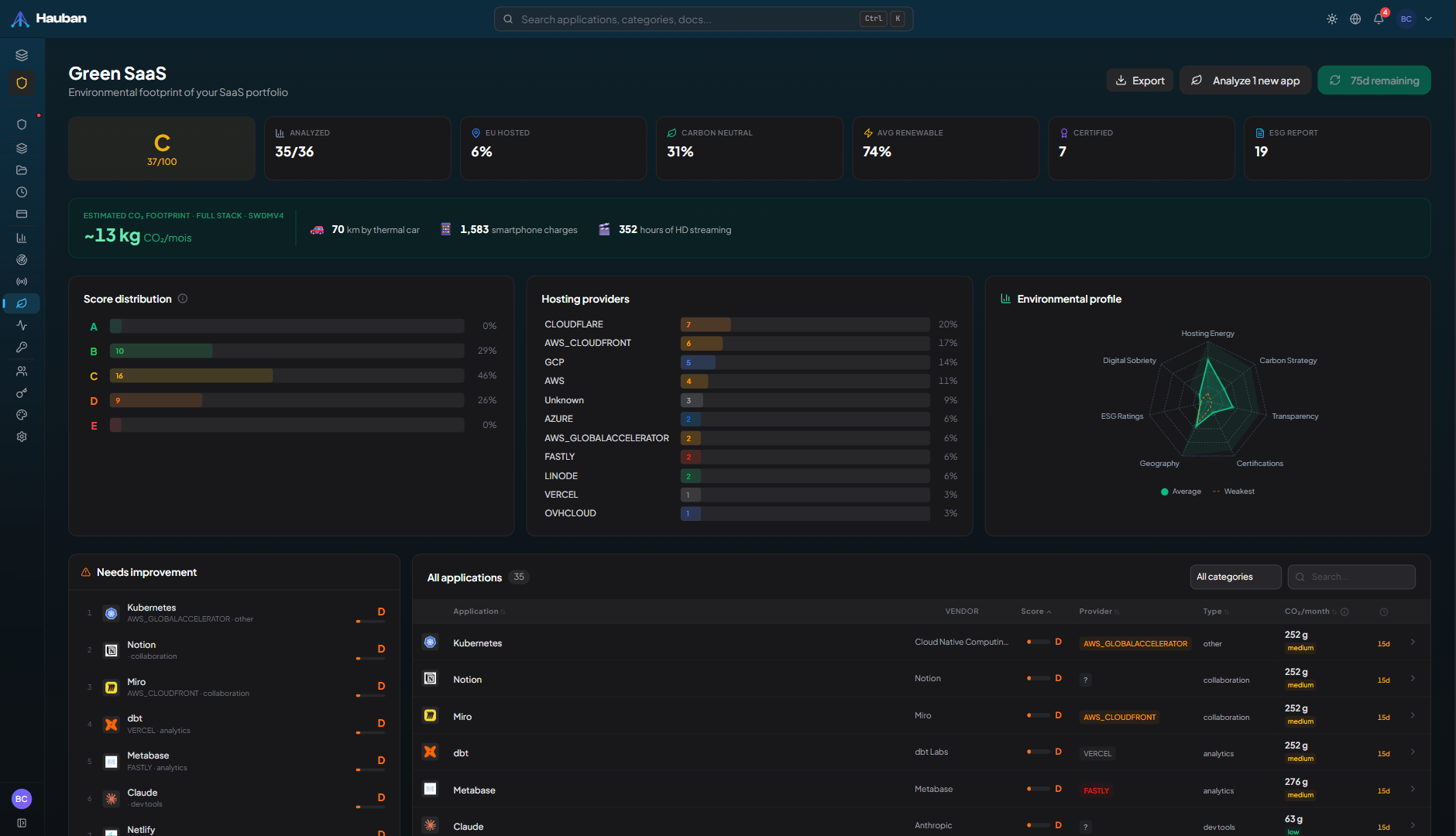This screenshot has height=836, width=1456.
Task: Expand the Notion row chevron in table
Action: (x=1413, y=678)
